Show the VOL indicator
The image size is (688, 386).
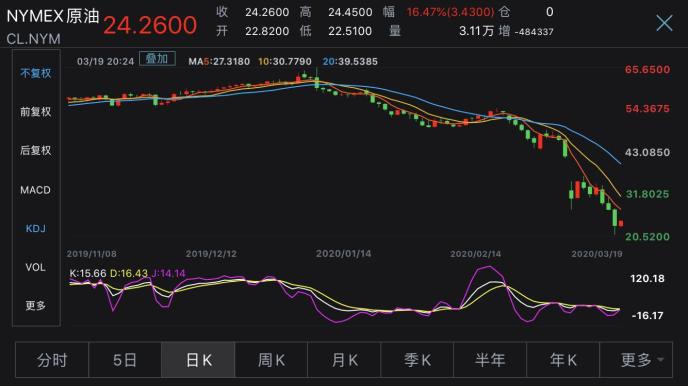(36, 267)
